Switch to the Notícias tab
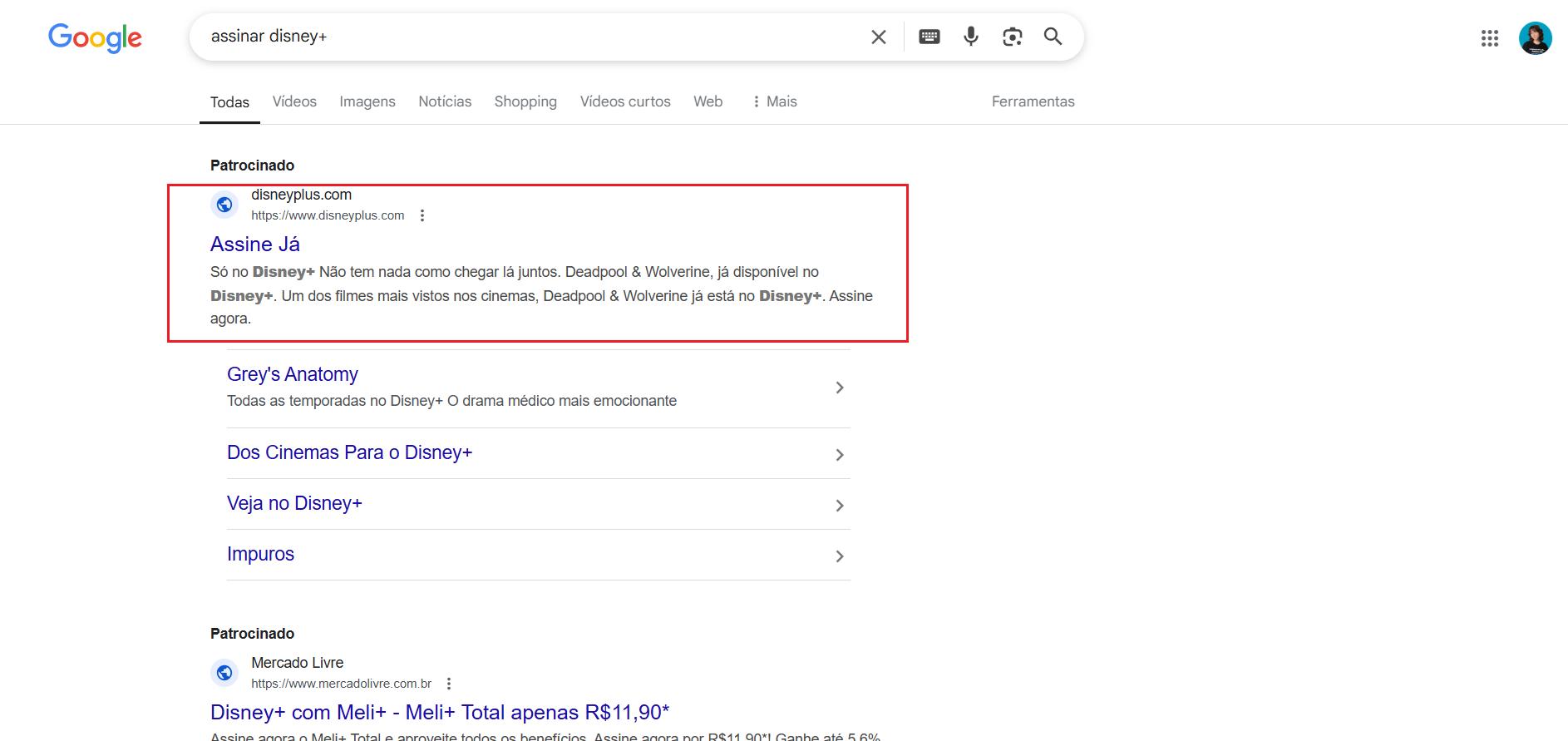The image size is (1568, 741). (445, 101)
